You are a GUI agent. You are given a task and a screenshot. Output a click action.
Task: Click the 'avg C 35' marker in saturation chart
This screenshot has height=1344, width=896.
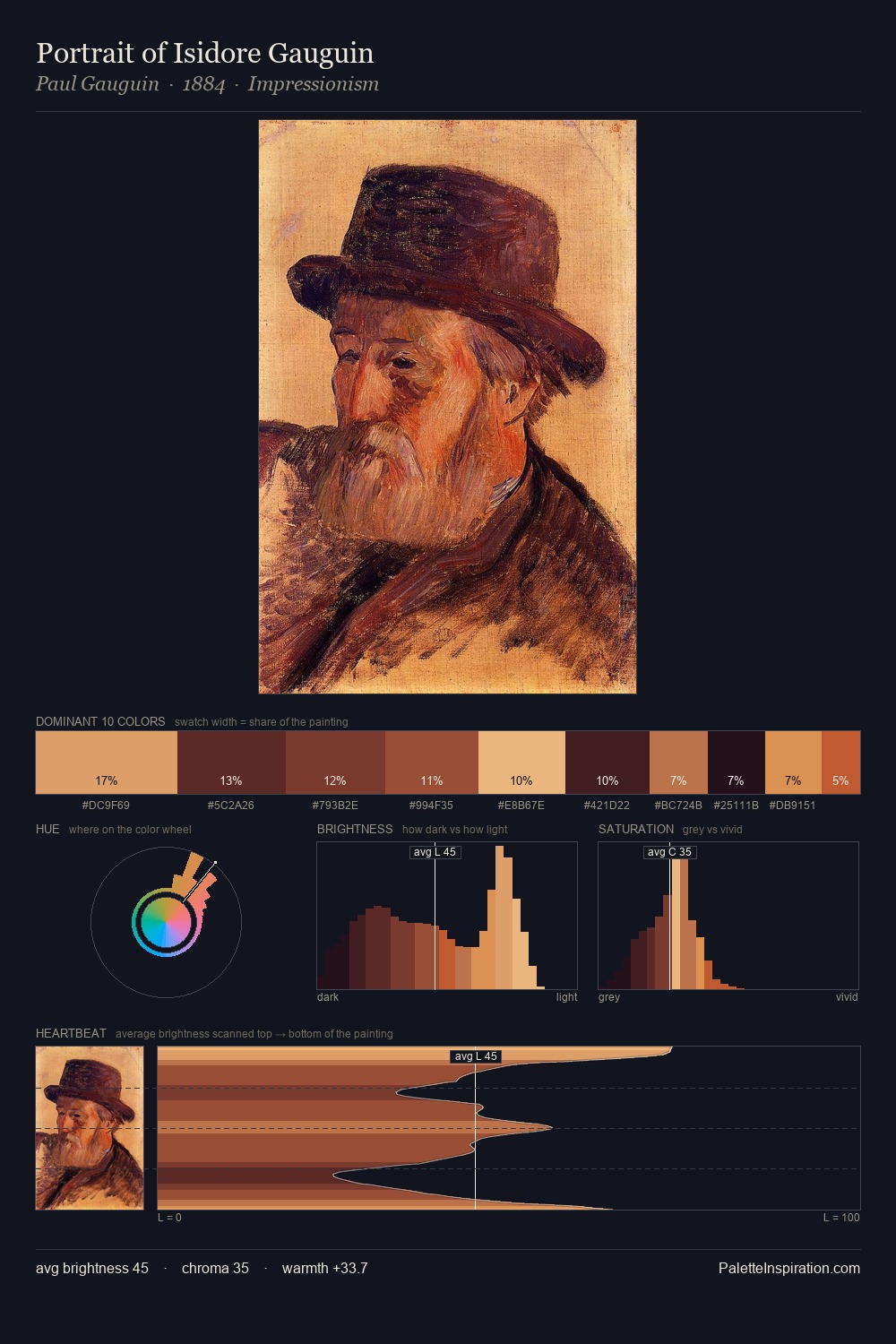(x=669, y=852)
